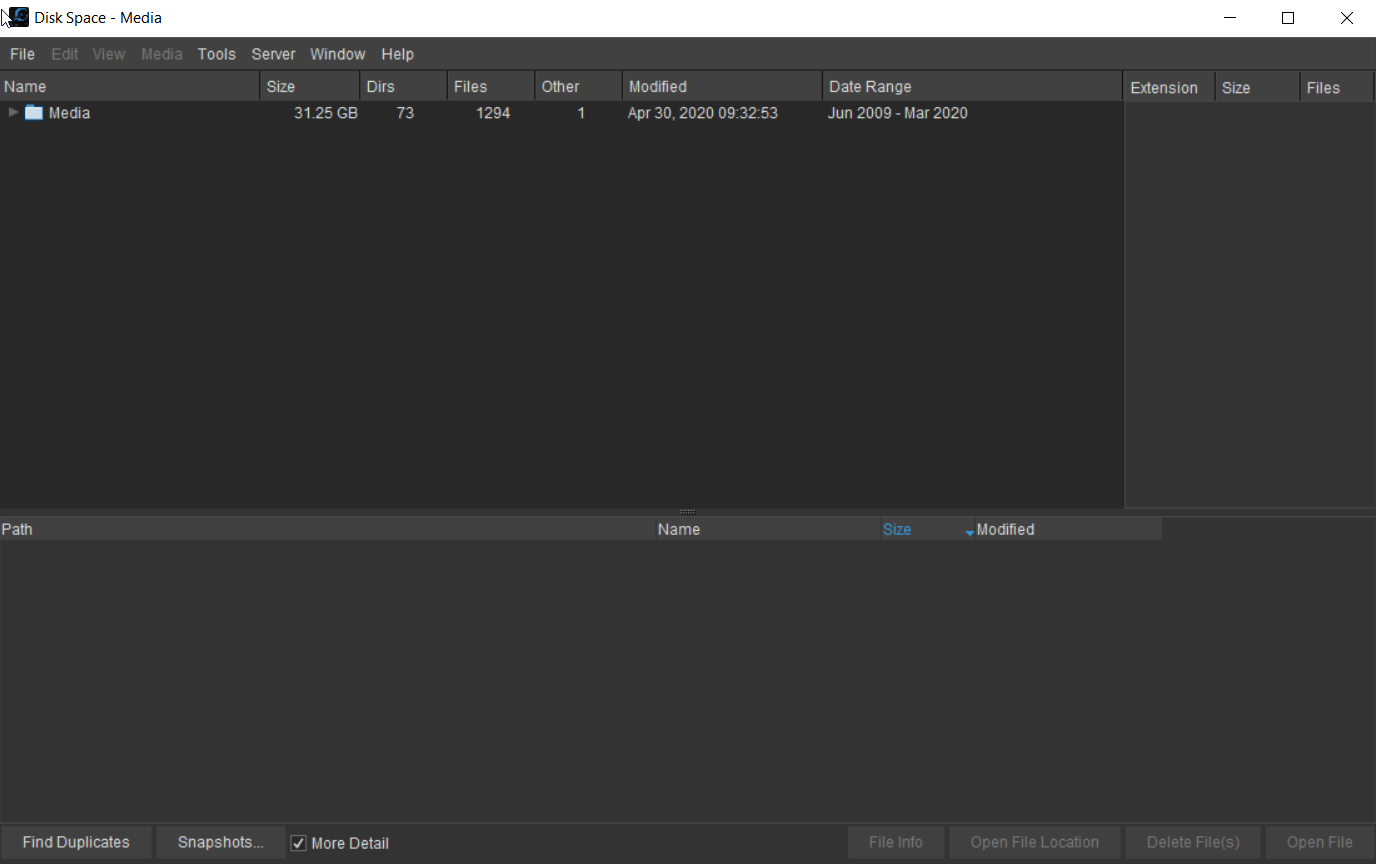Click the Size header in extension panel
The image size is (1376, 864).
(1258, 88)
